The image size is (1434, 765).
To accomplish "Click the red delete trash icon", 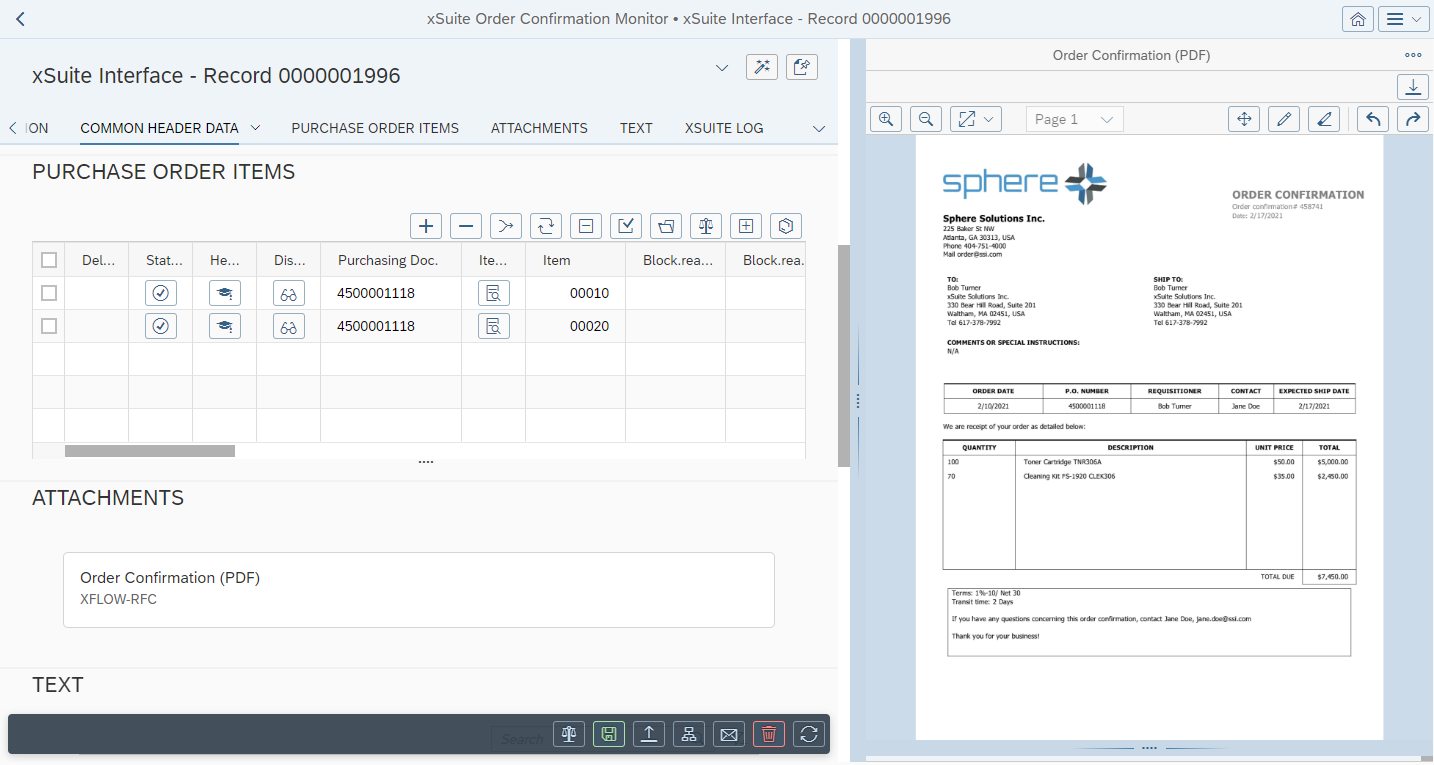I will pos(768,735).
